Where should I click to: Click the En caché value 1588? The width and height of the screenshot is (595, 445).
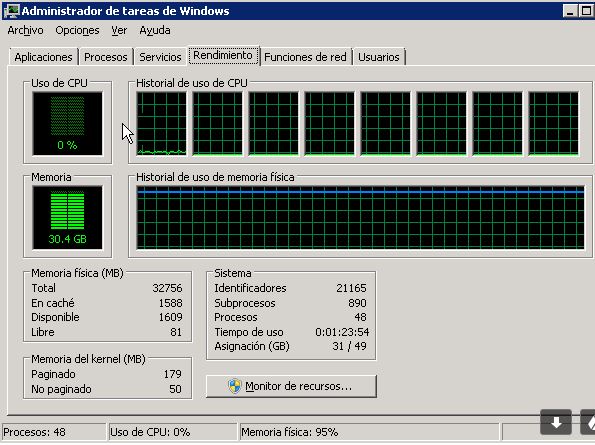[x=170, y=303]
